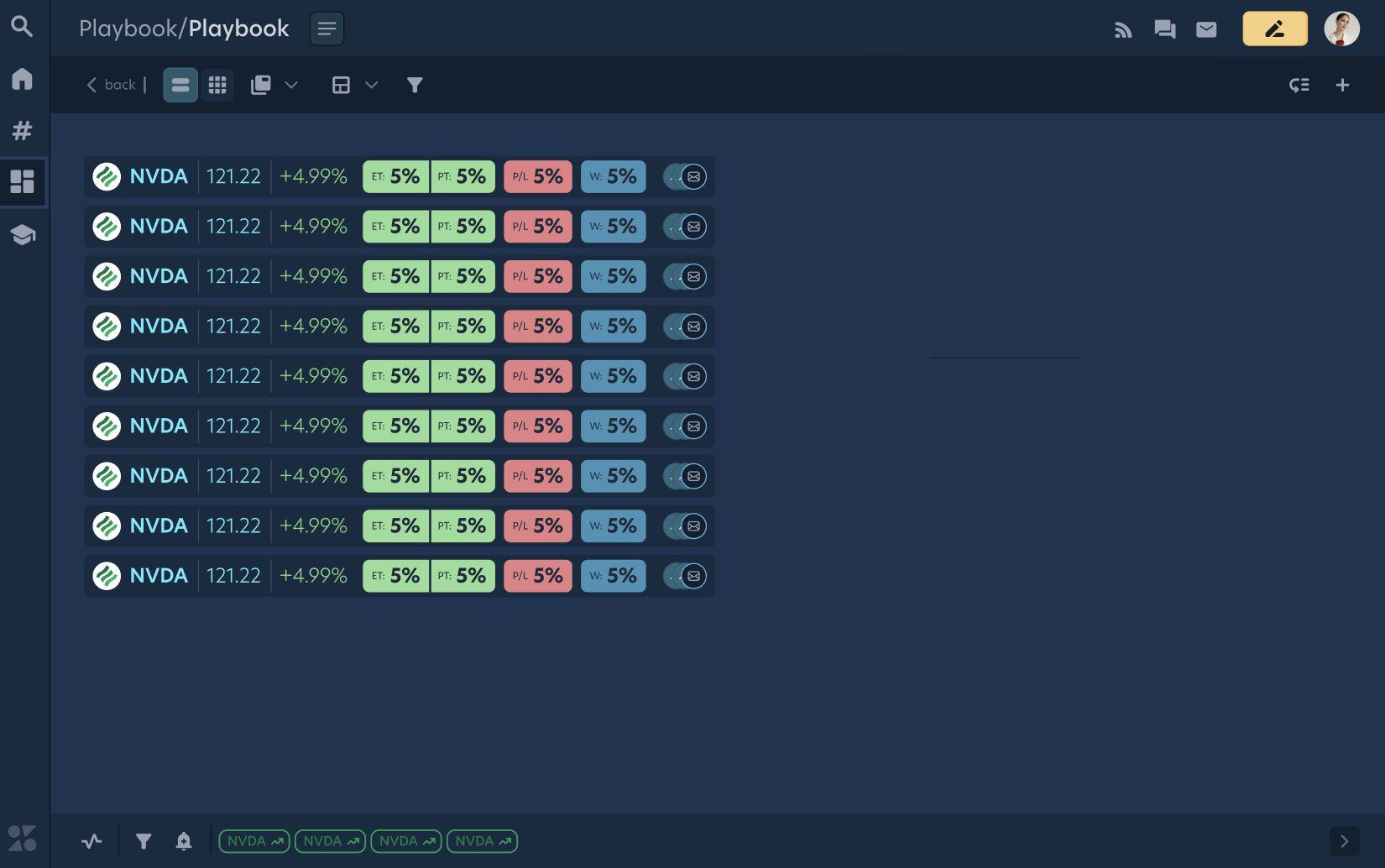1385x868 pixels.
Task: Click the 121.22 price in the ninth row
Action: coord(233,577)
